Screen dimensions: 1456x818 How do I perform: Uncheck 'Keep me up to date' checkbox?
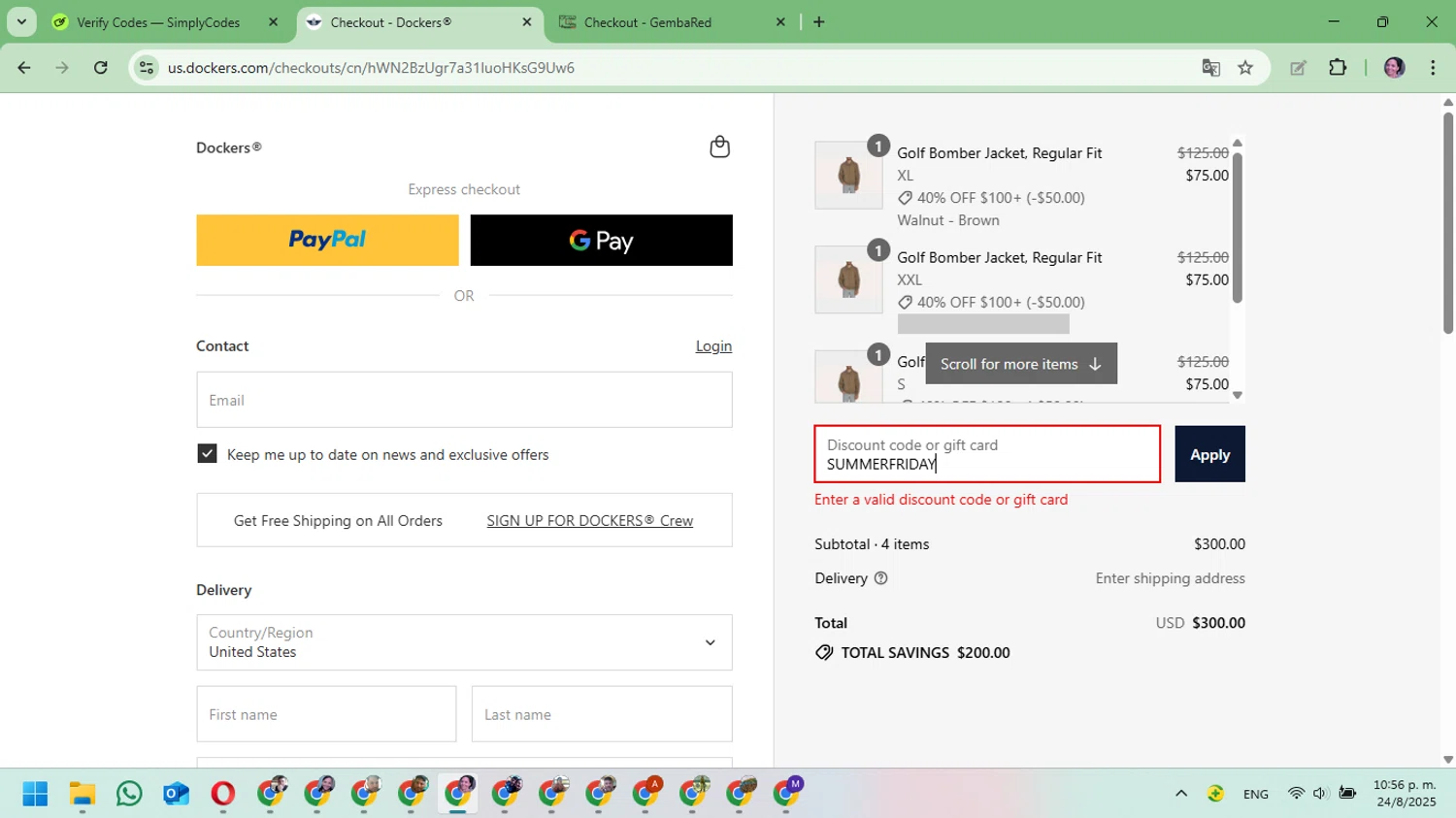(207, 453)
